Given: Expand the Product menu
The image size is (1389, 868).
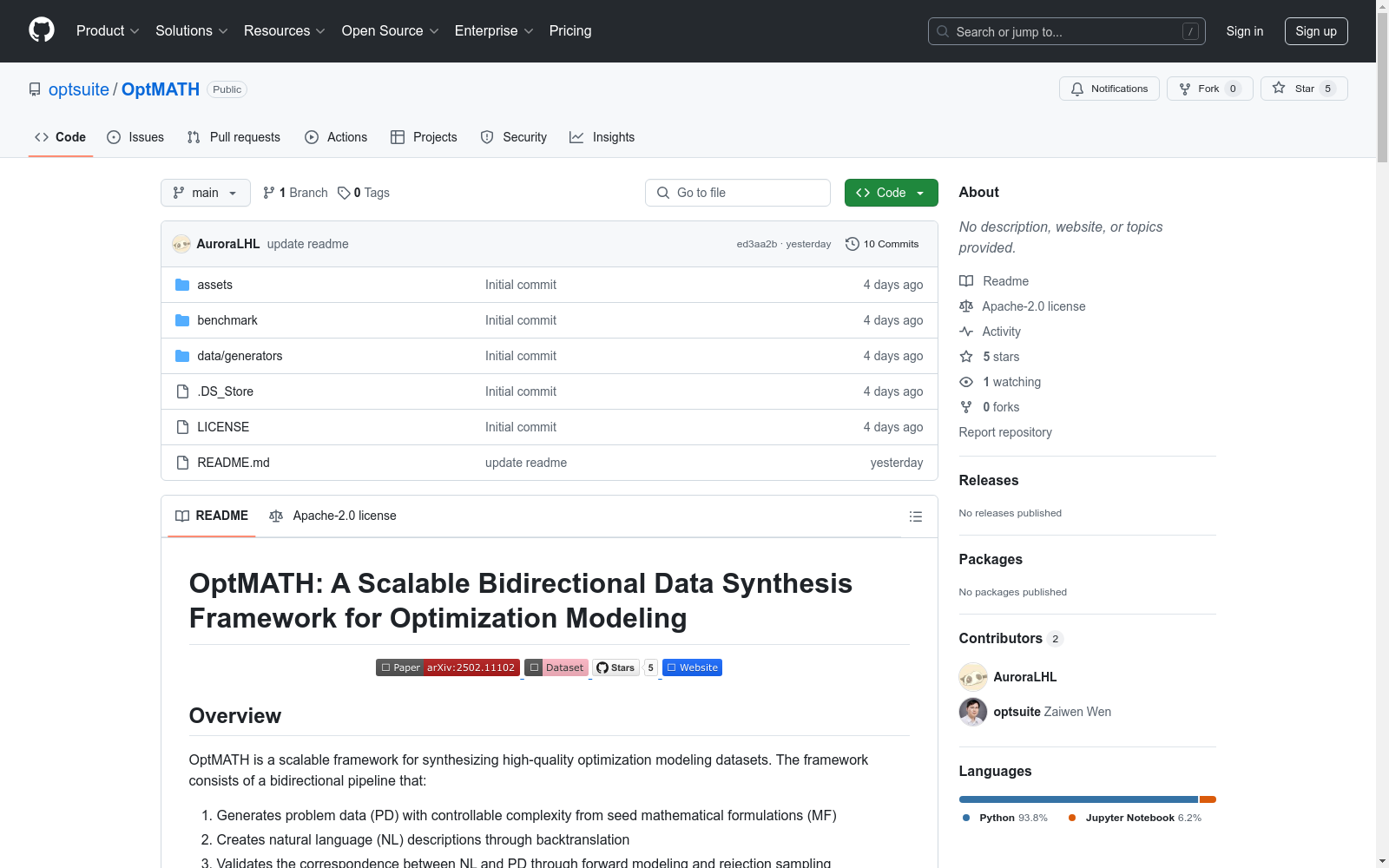Looking at the screenshot, I should coord(108,31).
